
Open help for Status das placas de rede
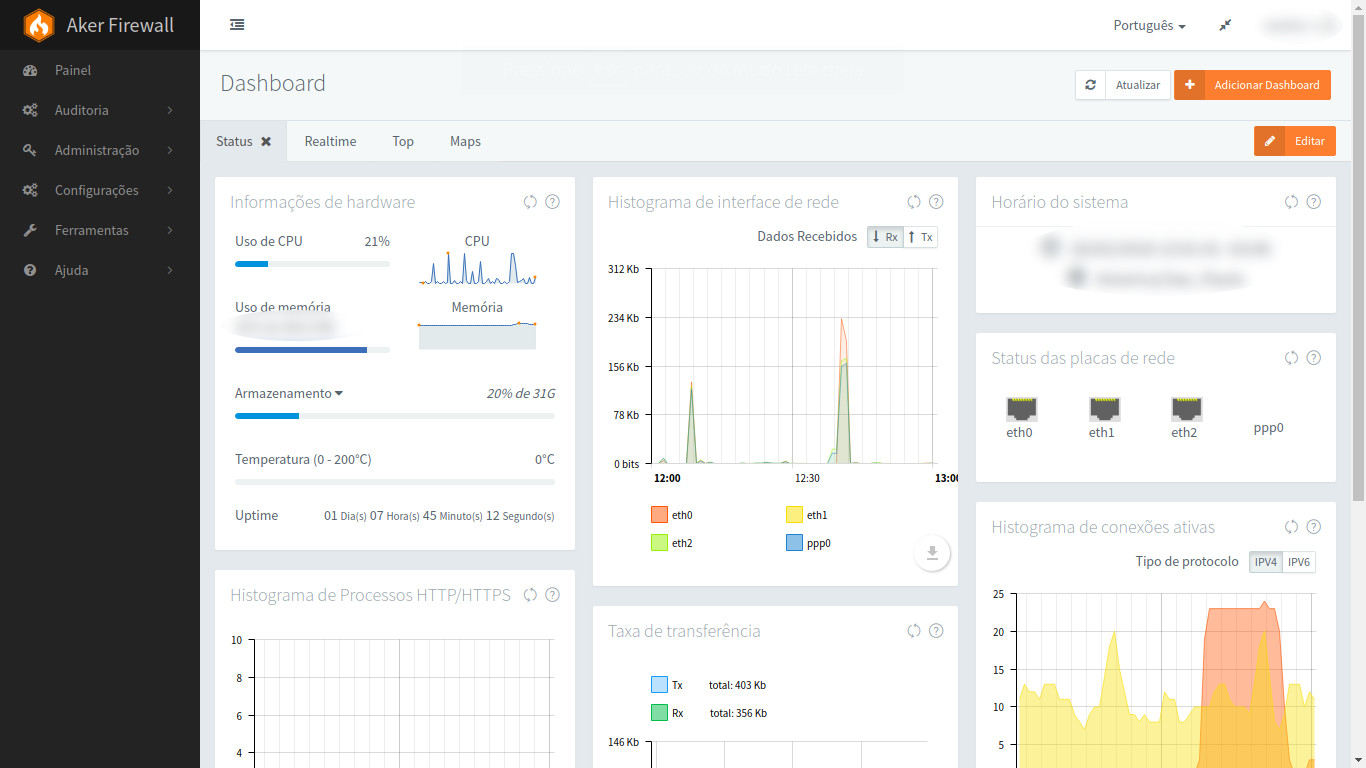(x=1314, y=358)
